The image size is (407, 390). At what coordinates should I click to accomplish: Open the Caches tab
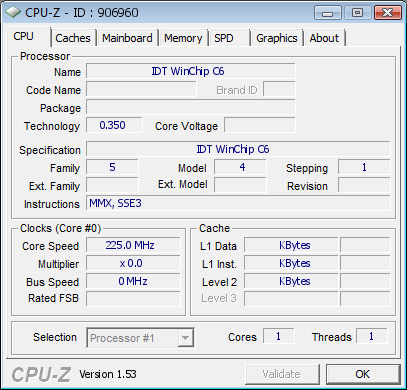pyautogui.click(x=73, y=38)
